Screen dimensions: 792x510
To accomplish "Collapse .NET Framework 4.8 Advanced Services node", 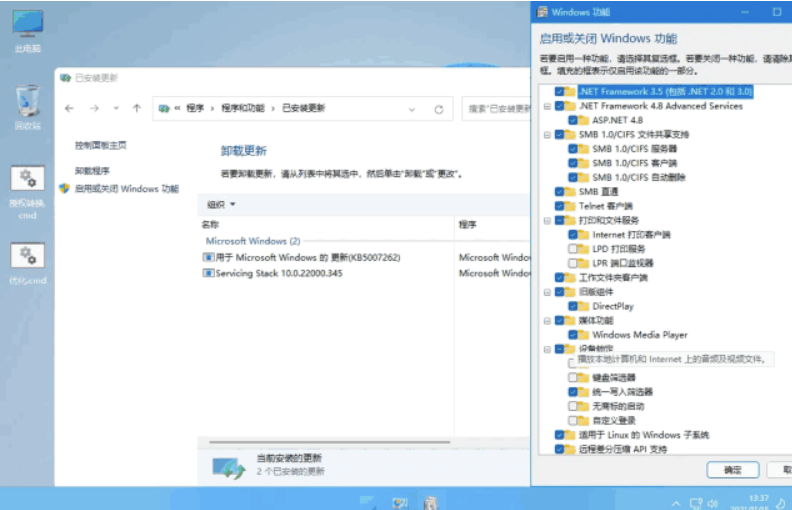I will 547,107.
